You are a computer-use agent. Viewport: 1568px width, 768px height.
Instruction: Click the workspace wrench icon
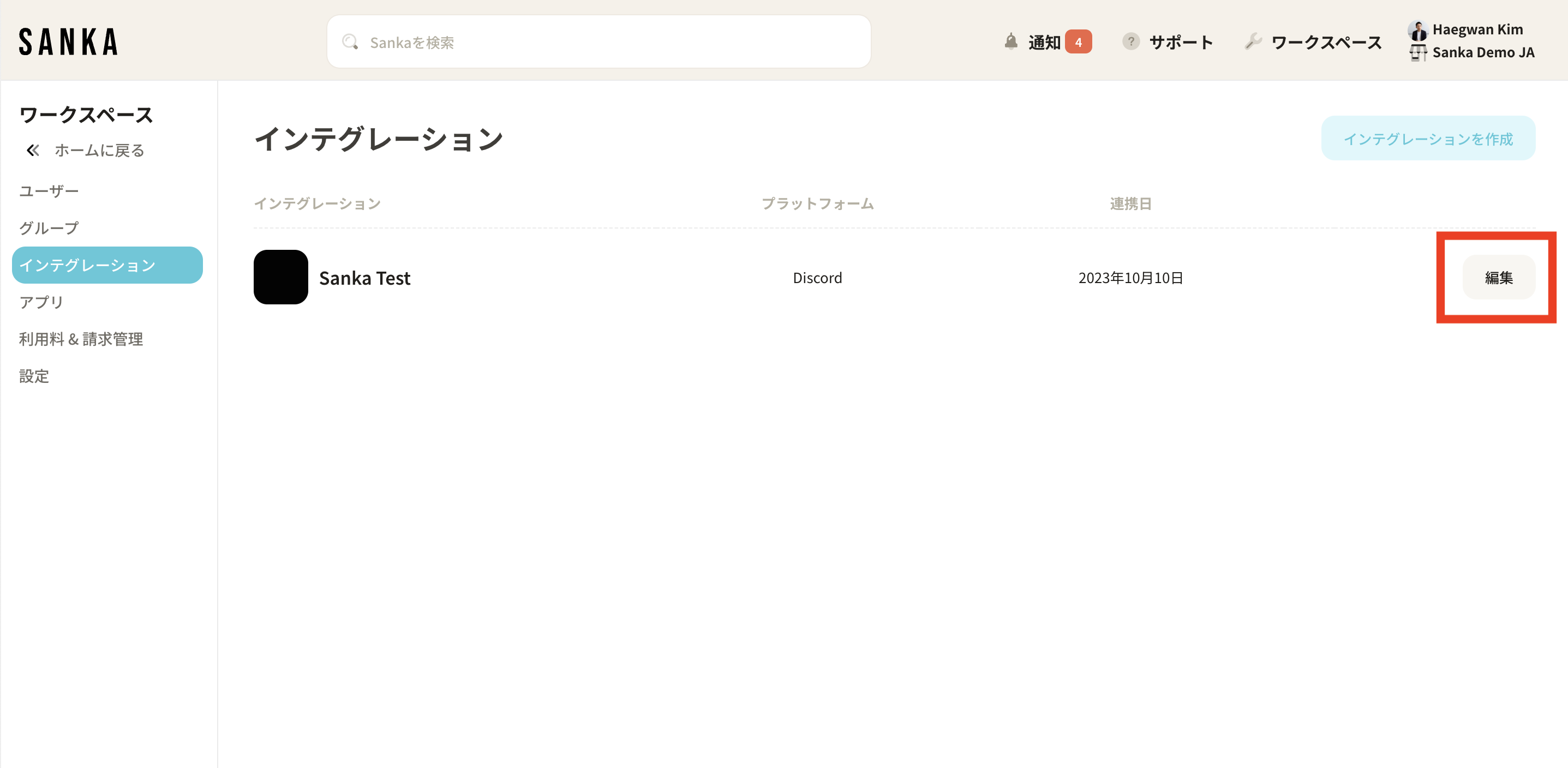click(x=1253, y=41)
